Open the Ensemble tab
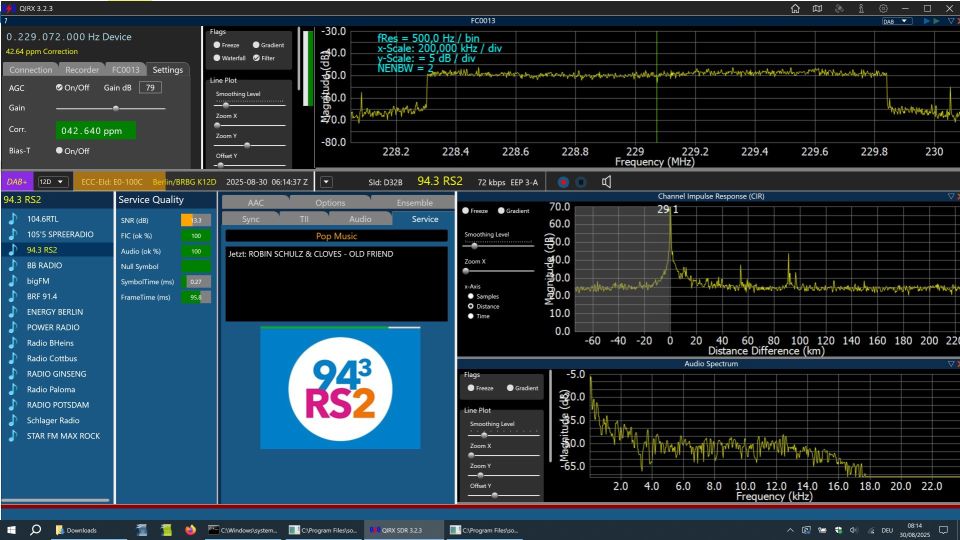The image size is (960, 540). click(415, 203)
